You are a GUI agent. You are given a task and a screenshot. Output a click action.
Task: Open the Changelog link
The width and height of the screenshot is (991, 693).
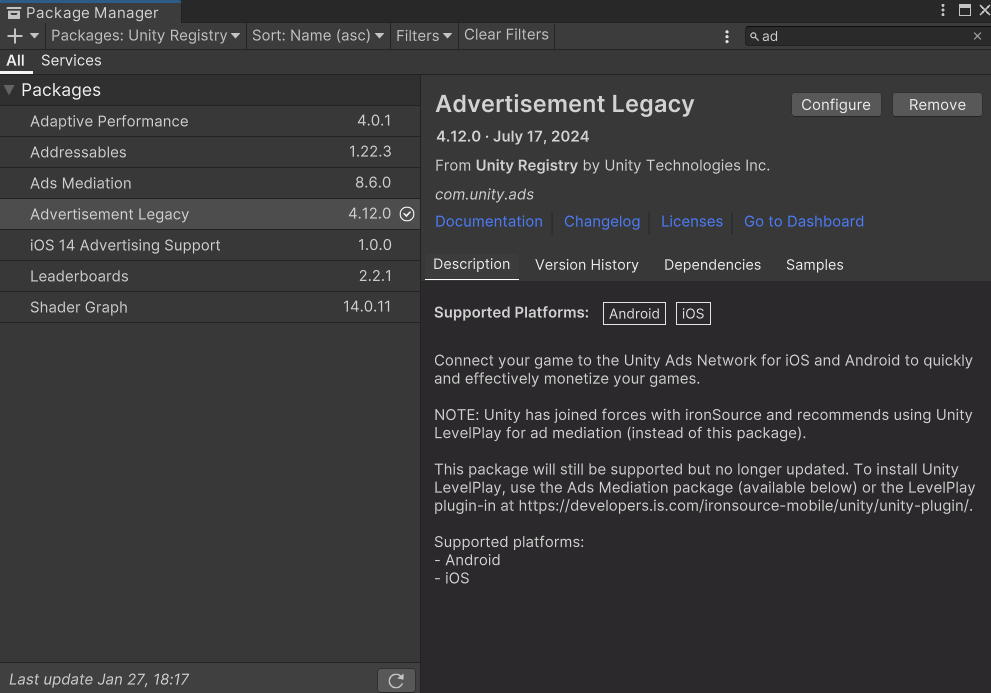pyautogui.click(x=602, y=222)
